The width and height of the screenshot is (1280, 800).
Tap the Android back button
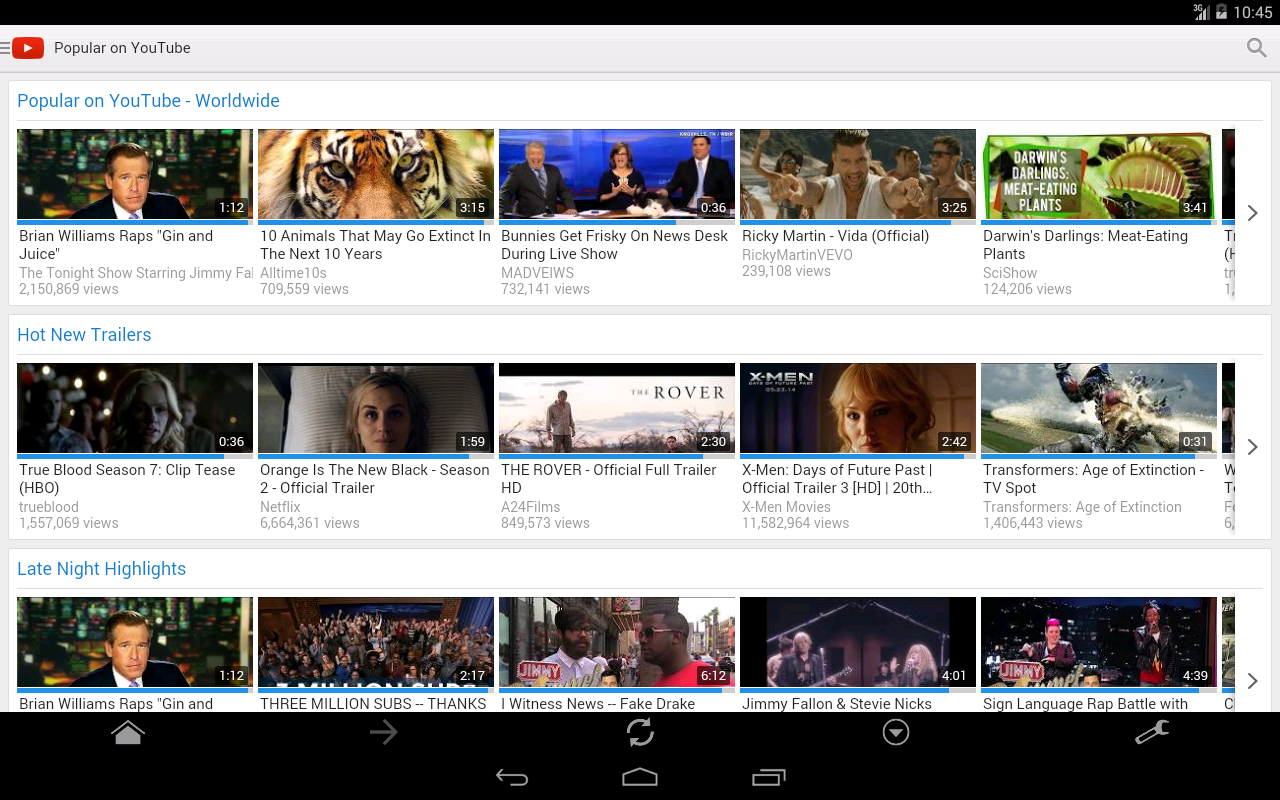click(512, 777)
